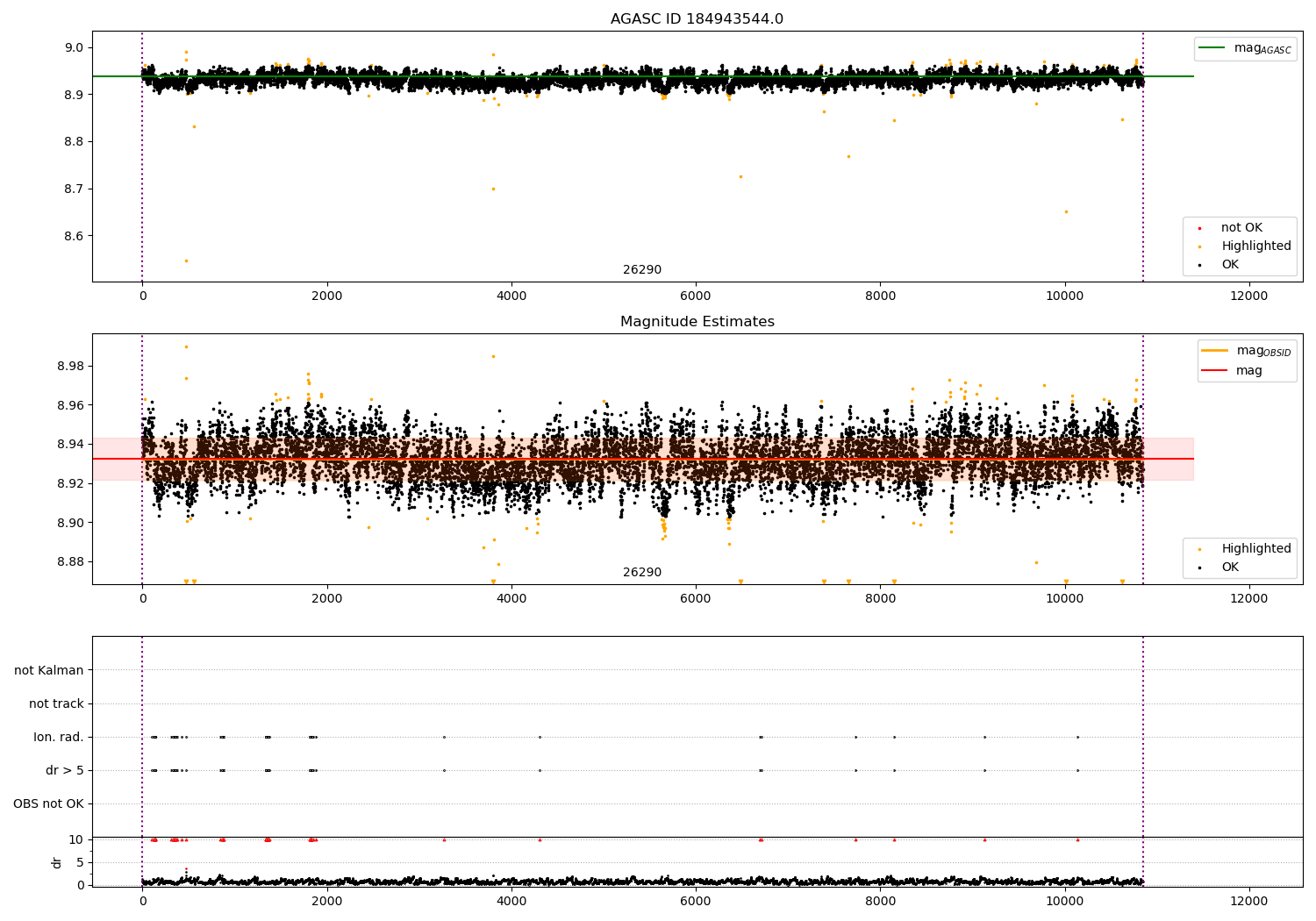
Task: Click the 12000 x-axis tick of bottom plot
Action: click(1249, 901)
